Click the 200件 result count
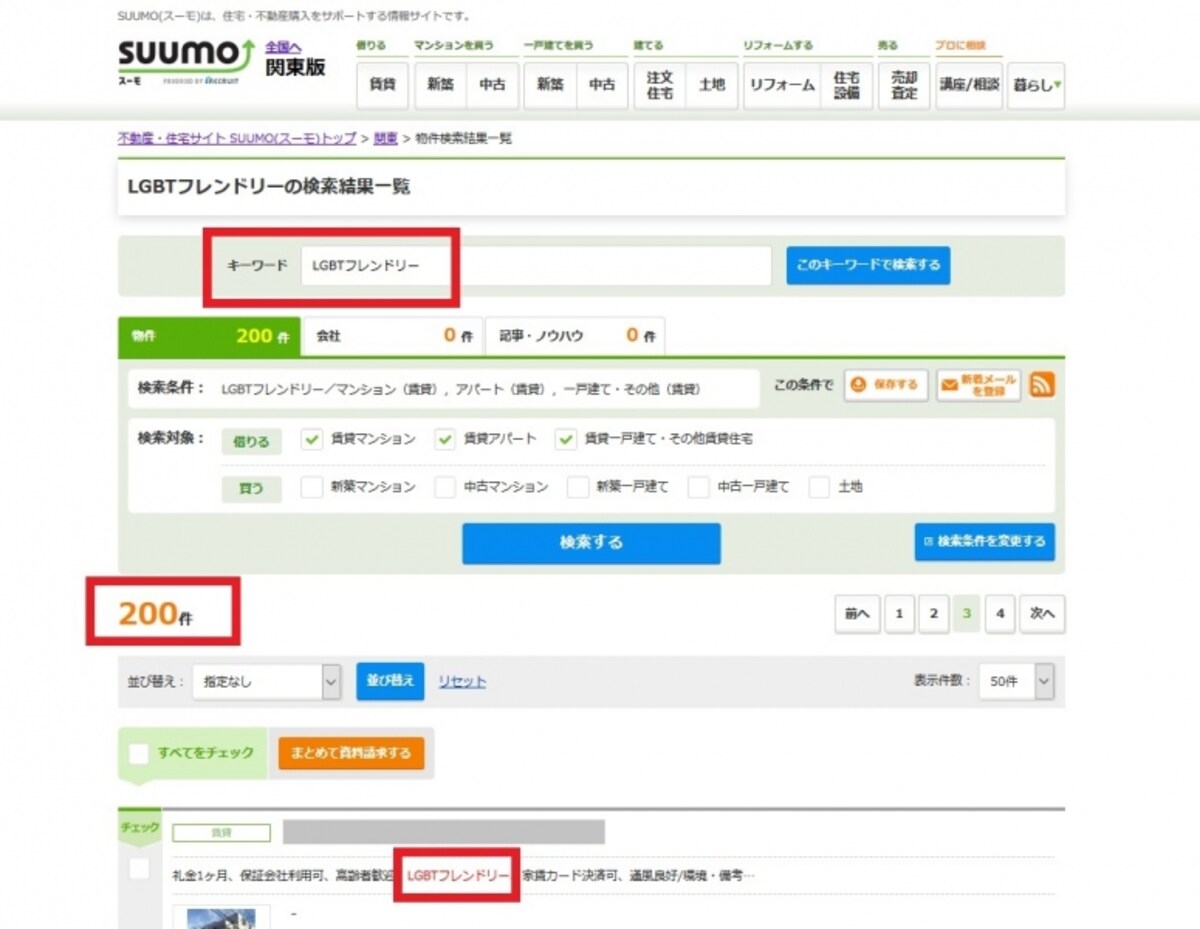This screenshot has height=929, width=1200. 155,613
